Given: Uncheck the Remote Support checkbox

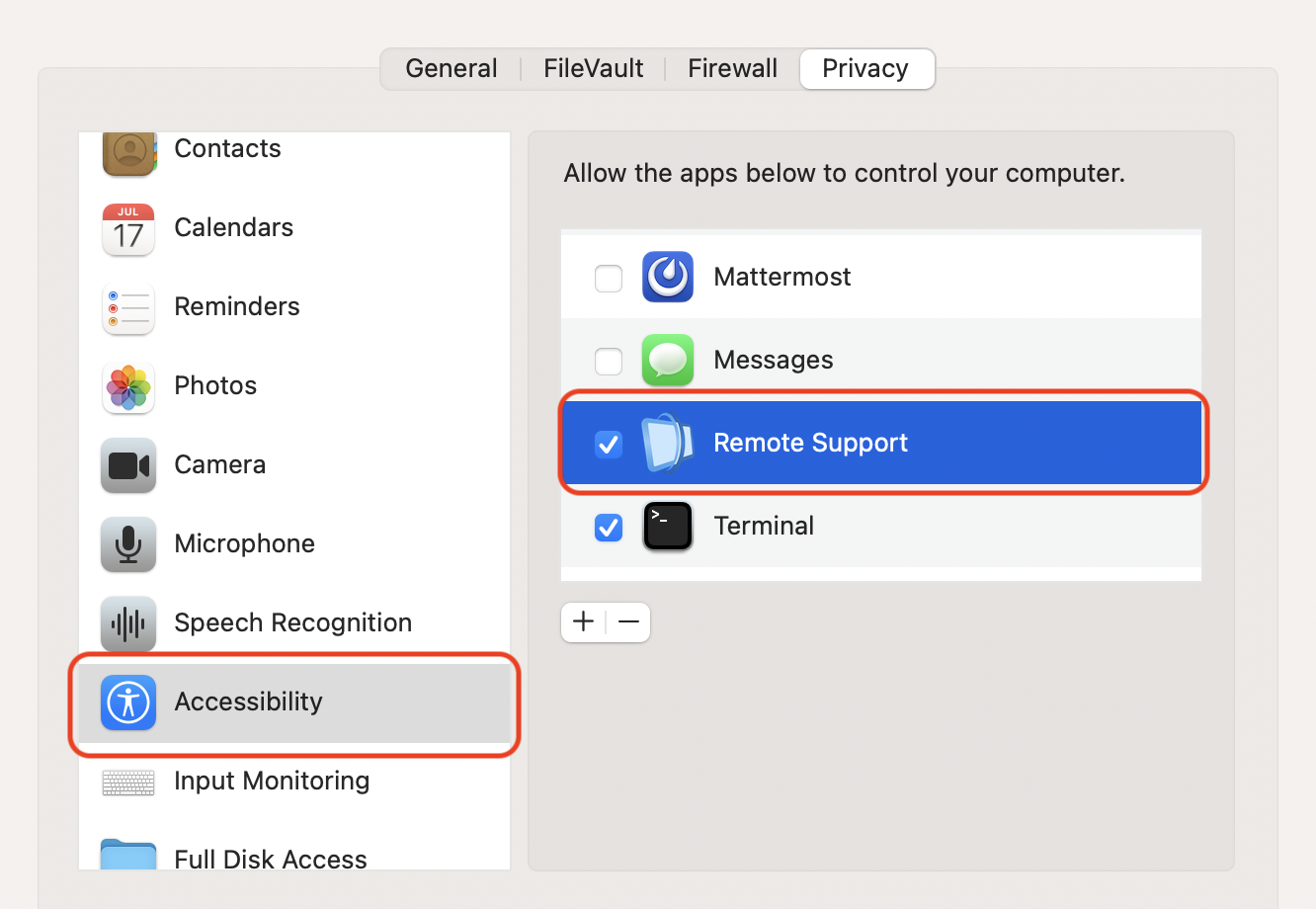Looking at the screenshot, I should [609, 445].
